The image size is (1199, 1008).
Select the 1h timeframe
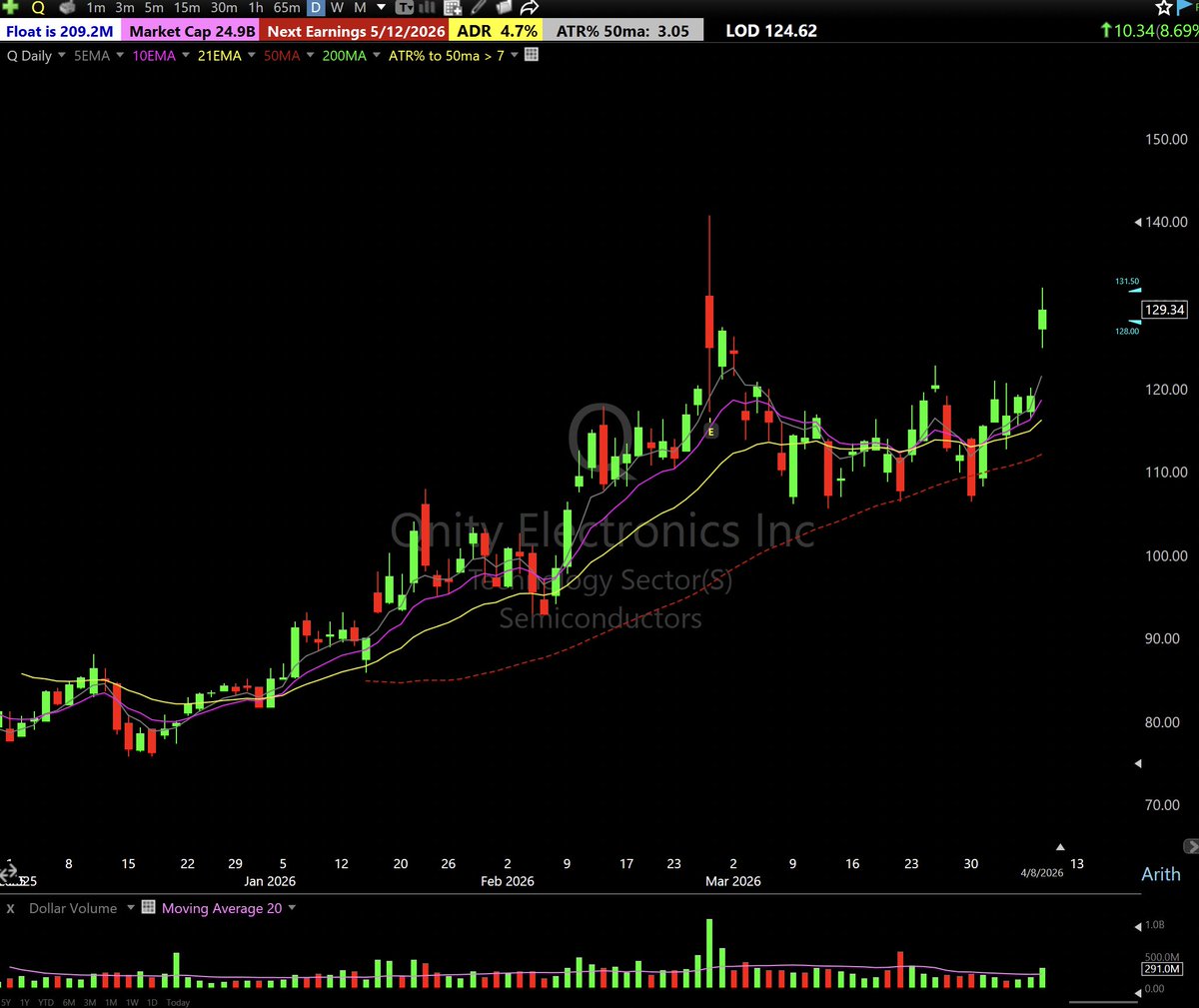[x=256, y=7]
